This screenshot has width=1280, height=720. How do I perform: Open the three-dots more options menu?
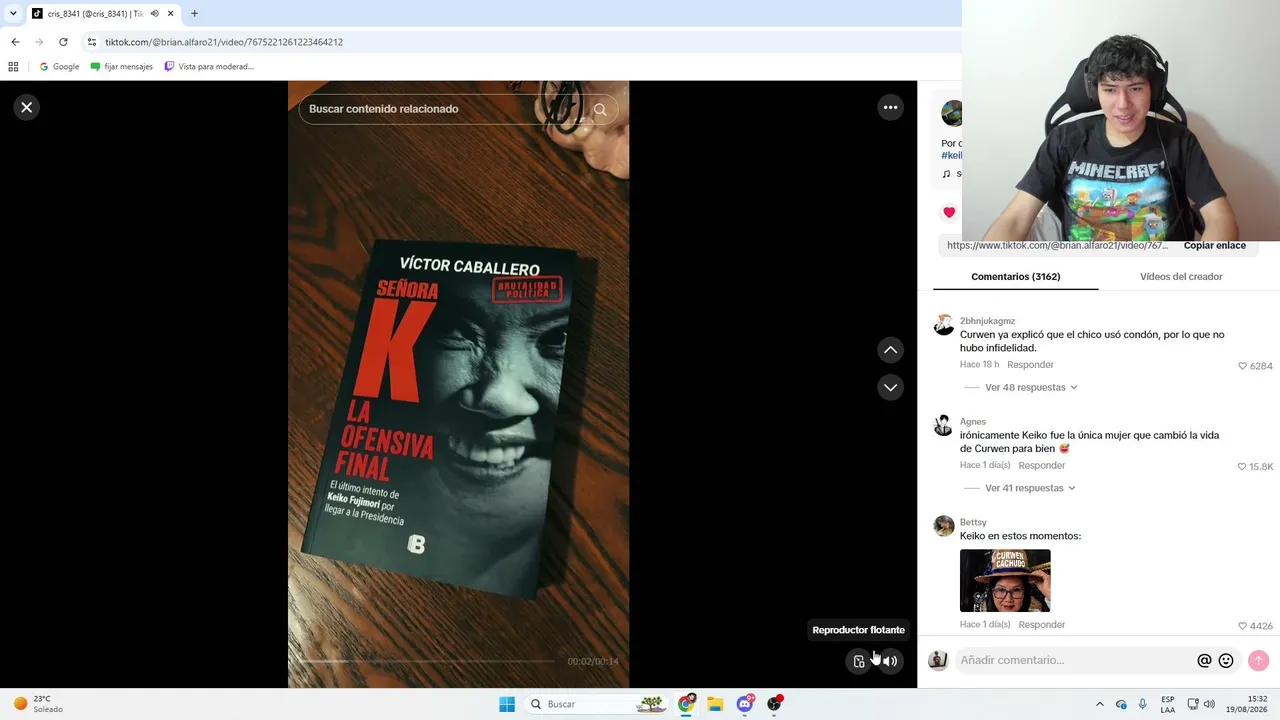tap(890, 107)
